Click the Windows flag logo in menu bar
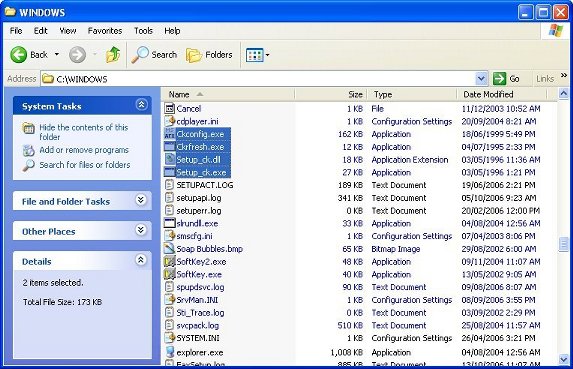Image resolution: width=573 pixels, height=369 pixels. tap(556, 31)
